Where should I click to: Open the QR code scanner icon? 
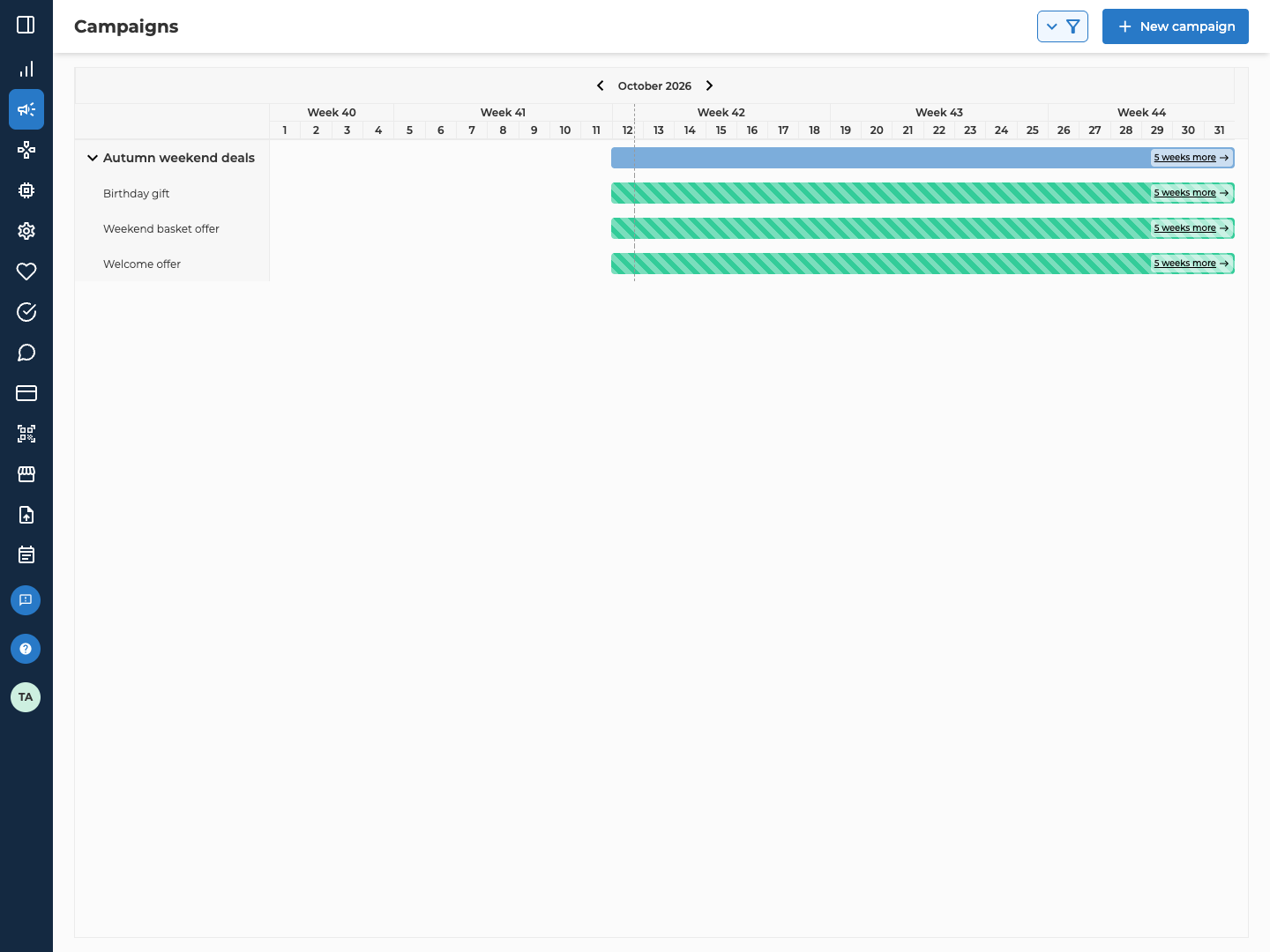[26, 434]
